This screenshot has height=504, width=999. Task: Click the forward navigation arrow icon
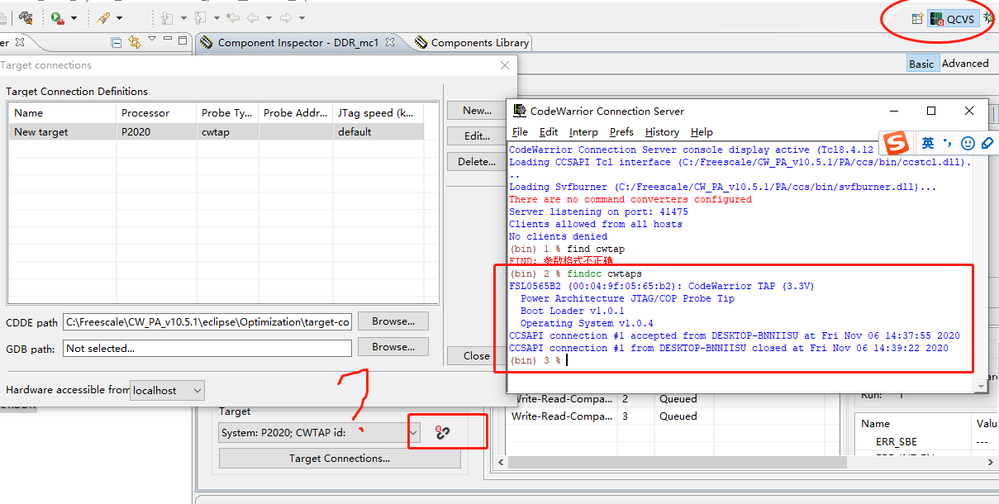tap(286, 18)
